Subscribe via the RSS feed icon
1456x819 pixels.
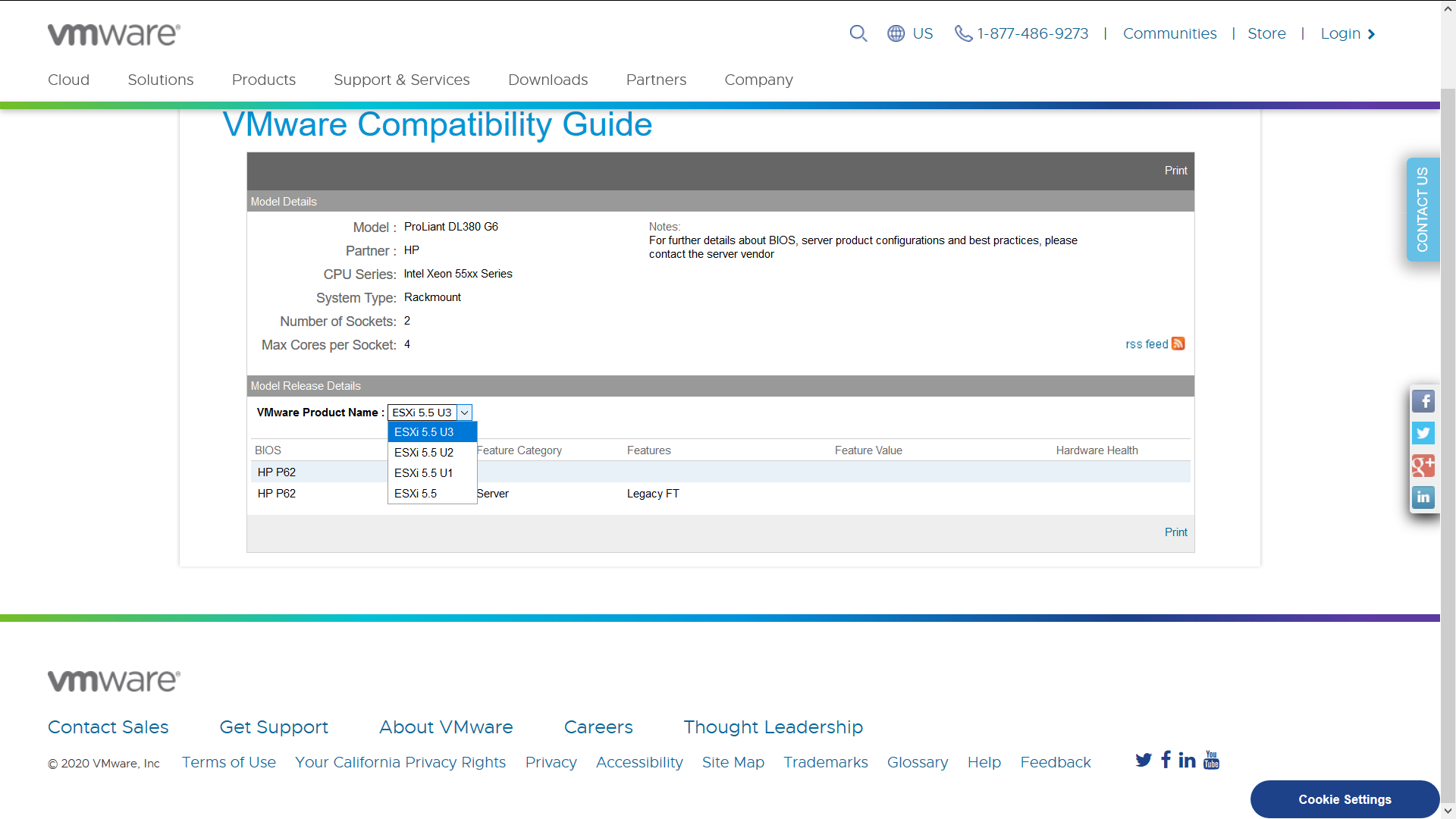pos(1177,344)
